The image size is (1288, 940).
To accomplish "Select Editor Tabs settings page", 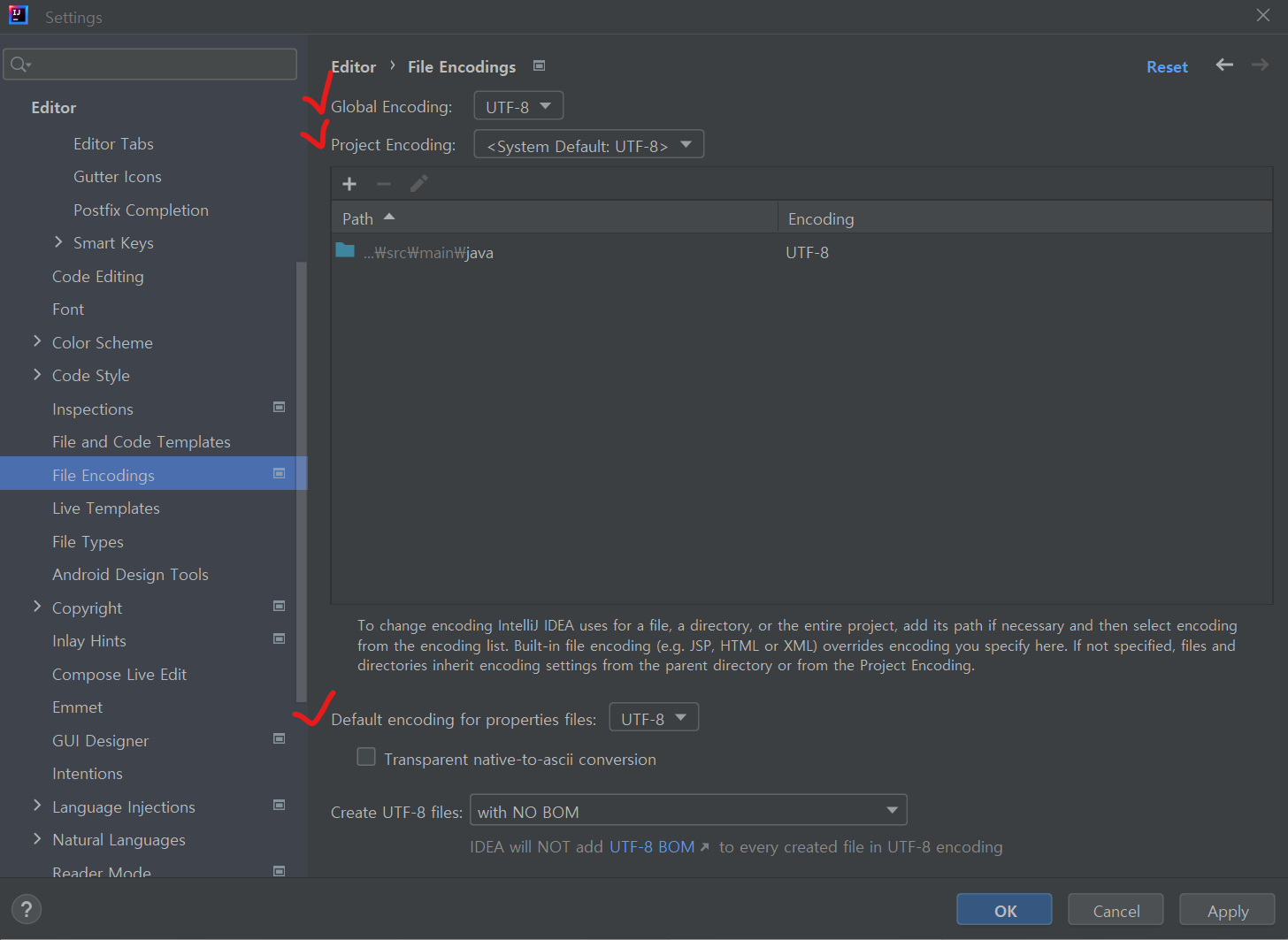I will pos(113,143).
